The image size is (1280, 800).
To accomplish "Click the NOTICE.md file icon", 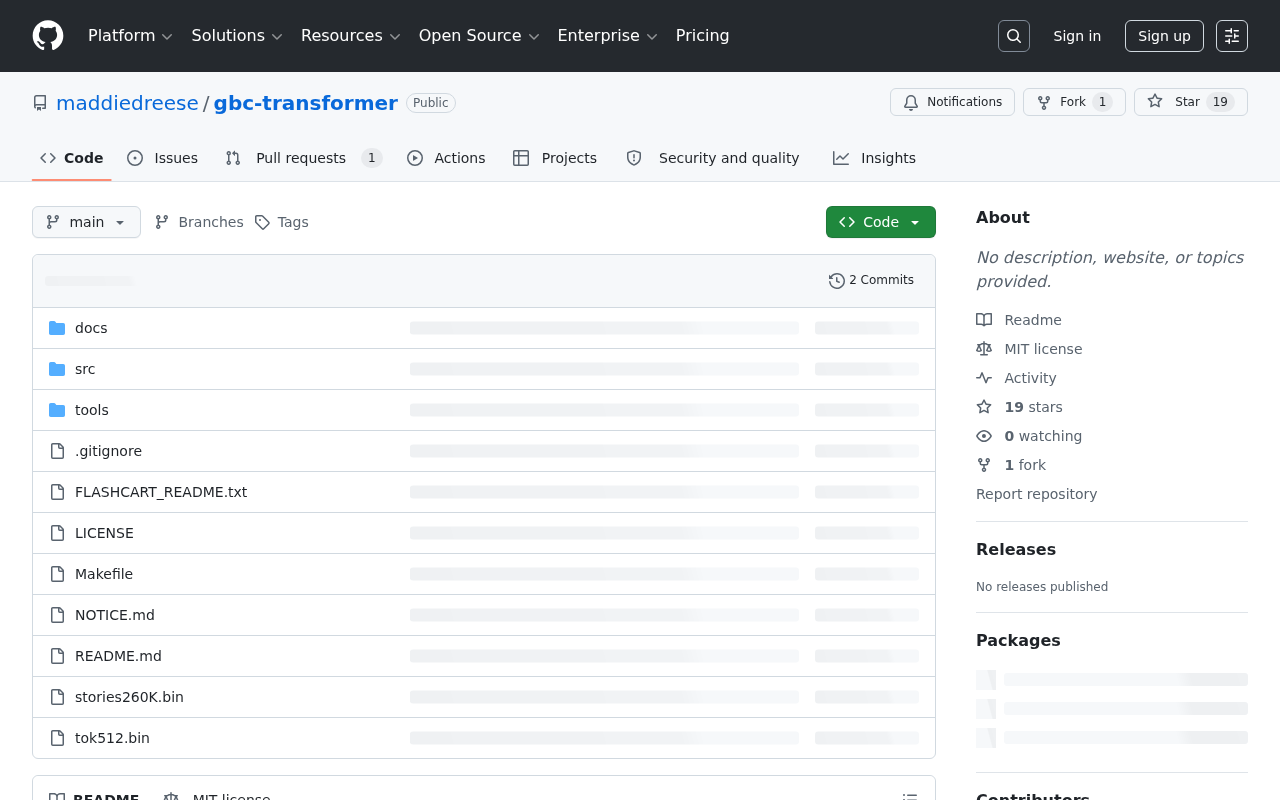I will tap(57, 615).
